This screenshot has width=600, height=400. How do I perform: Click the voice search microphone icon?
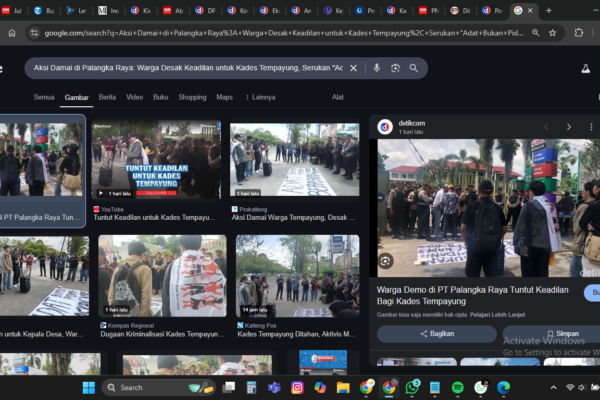coord(376,68)
